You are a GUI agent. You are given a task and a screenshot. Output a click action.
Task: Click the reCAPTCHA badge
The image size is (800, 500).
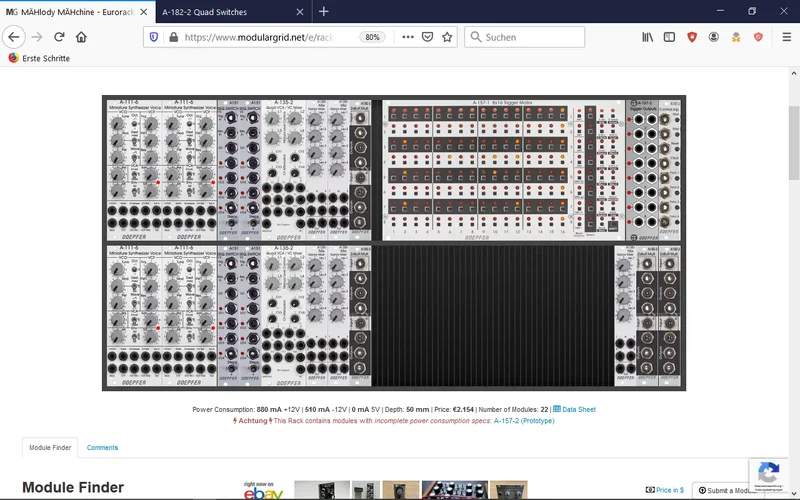768,475
